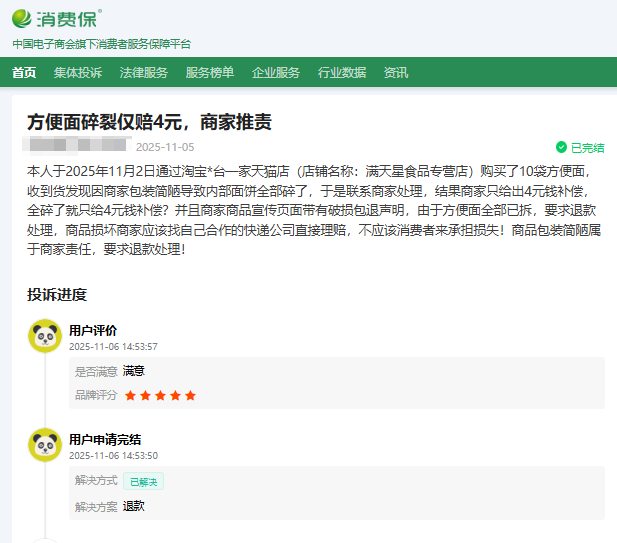Click the 满意 satisfaction value
617x543 pixels.
(134, 371)
